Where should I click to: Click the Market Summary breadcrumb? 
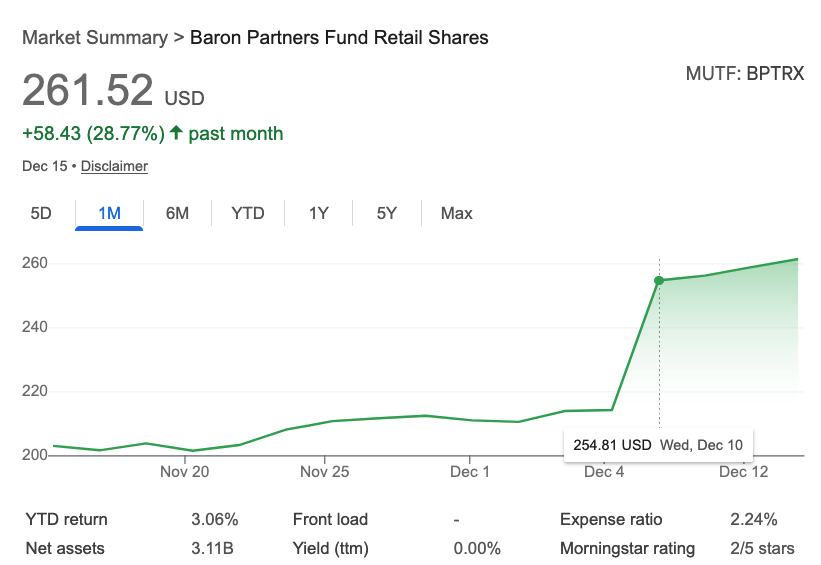click(94, 38)
